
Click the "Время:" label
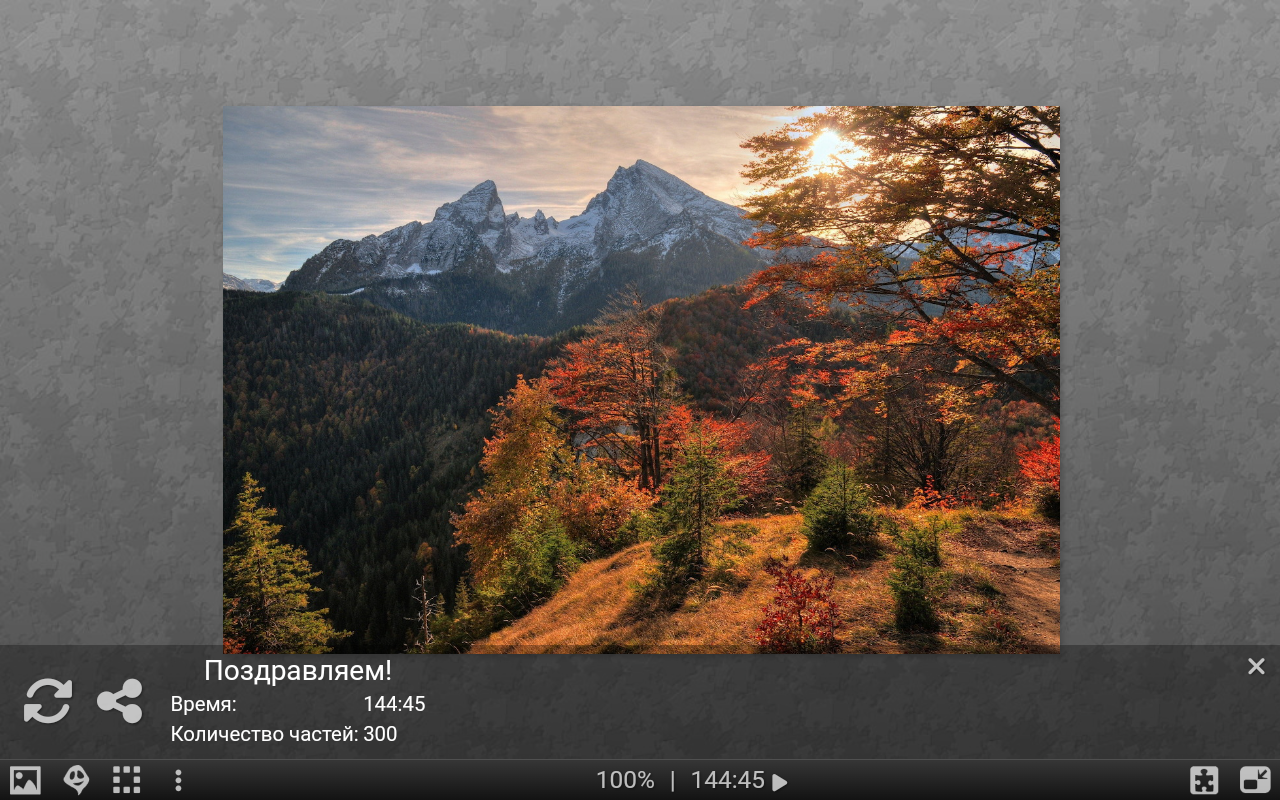(x=204, y=704)
